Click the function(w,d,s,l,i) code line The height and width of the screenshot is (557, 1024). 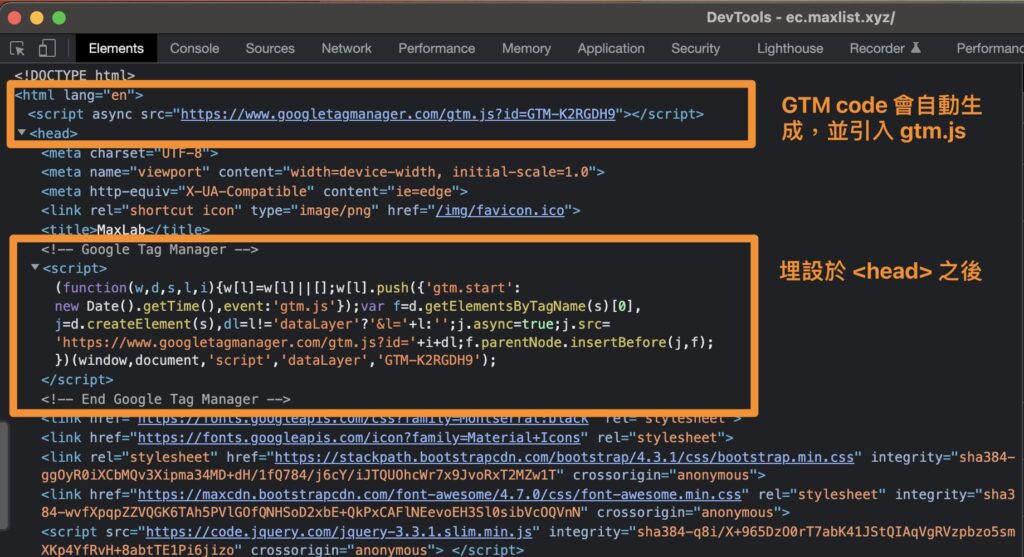(x=287, y=288)
